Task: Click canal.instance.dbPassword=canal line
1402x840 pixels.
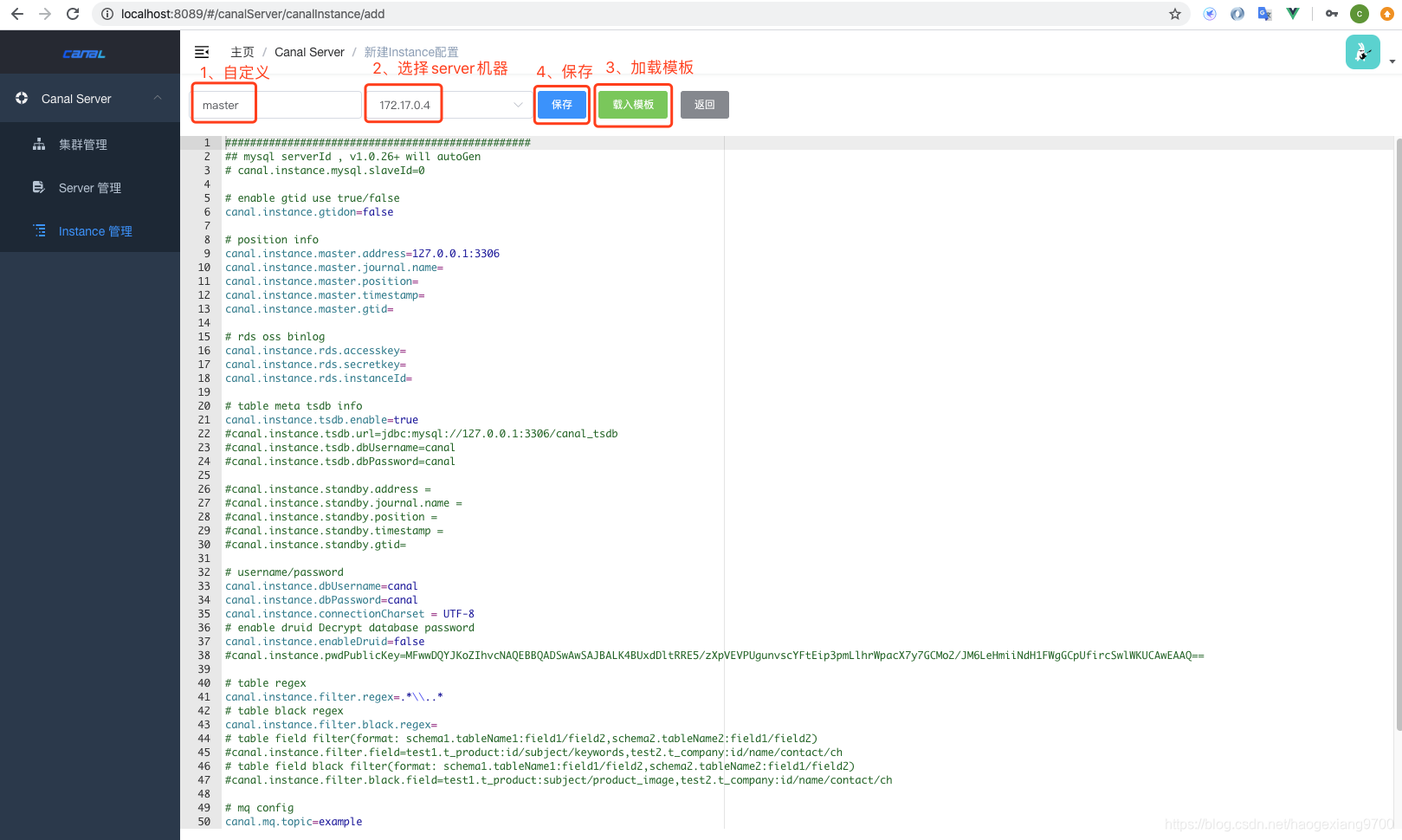Action: 321,600
